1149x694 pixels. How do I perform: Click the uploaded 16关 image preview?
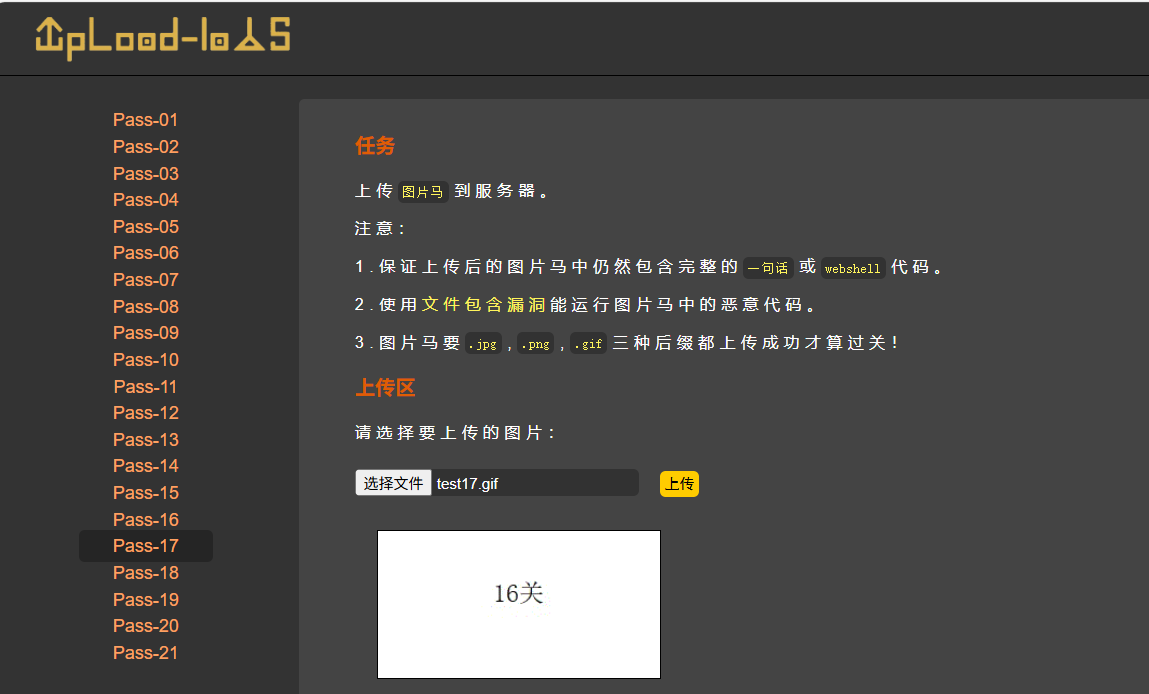[519, 605]
